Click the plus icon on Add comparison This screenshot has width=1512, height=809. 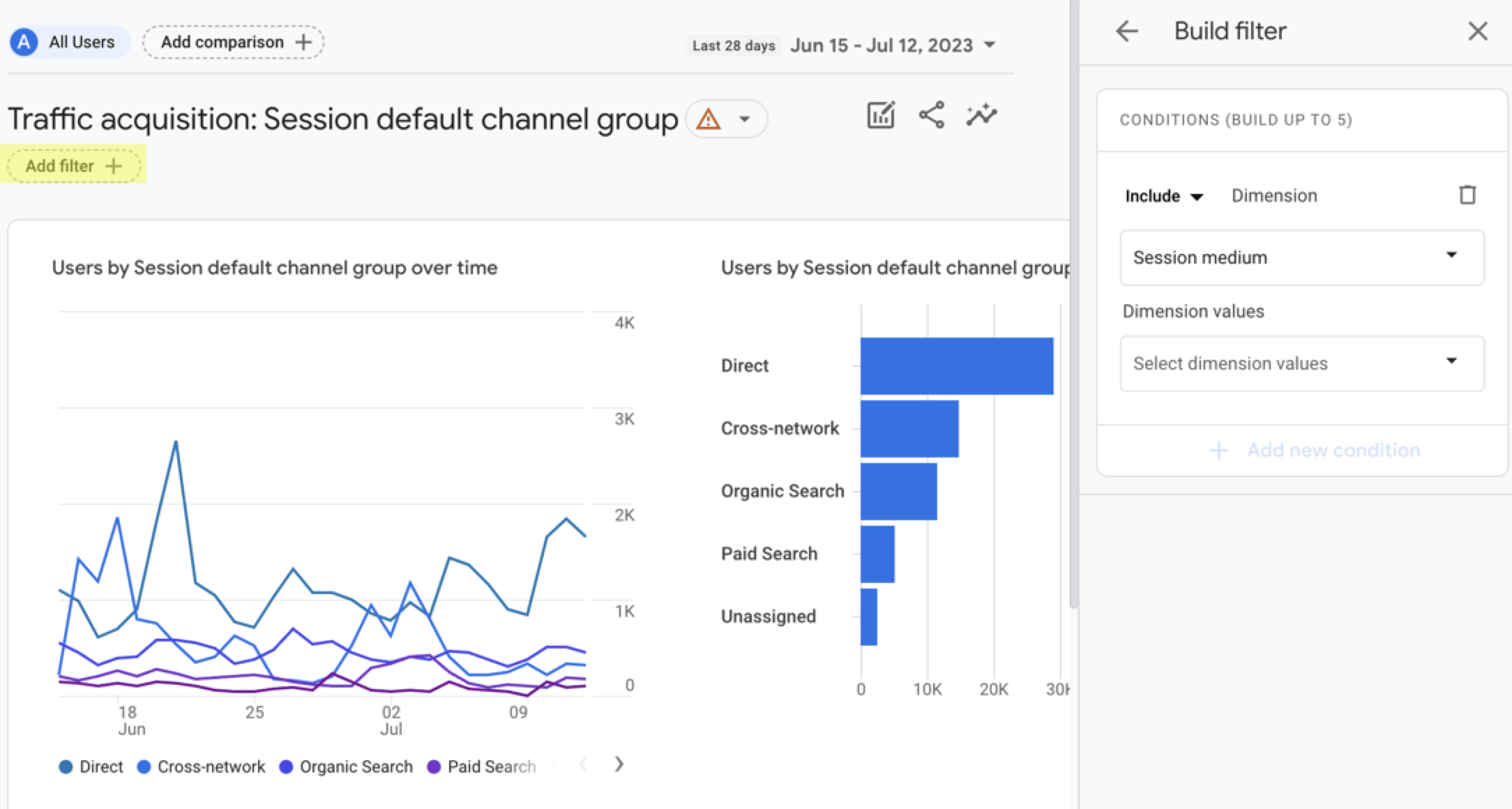click(x=303, y=43)
